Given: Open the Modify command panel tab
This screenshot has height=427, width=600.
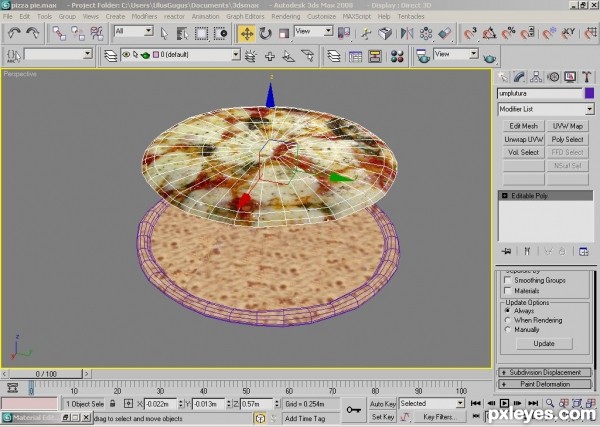Looking at the screenshot, I should point(519,77).
